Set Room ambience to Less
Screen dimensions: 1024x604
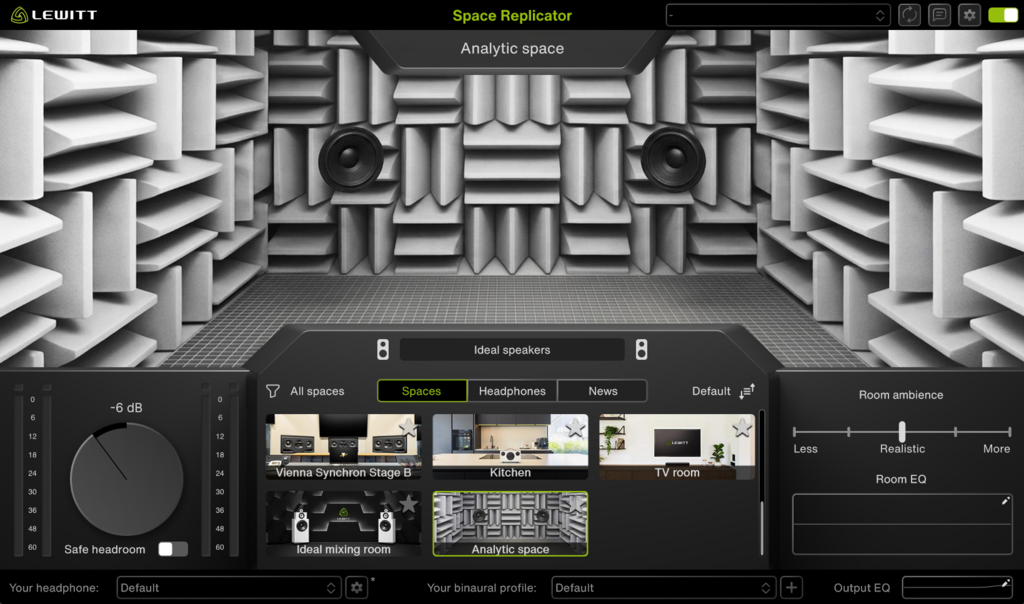click(x=805, y=449)
